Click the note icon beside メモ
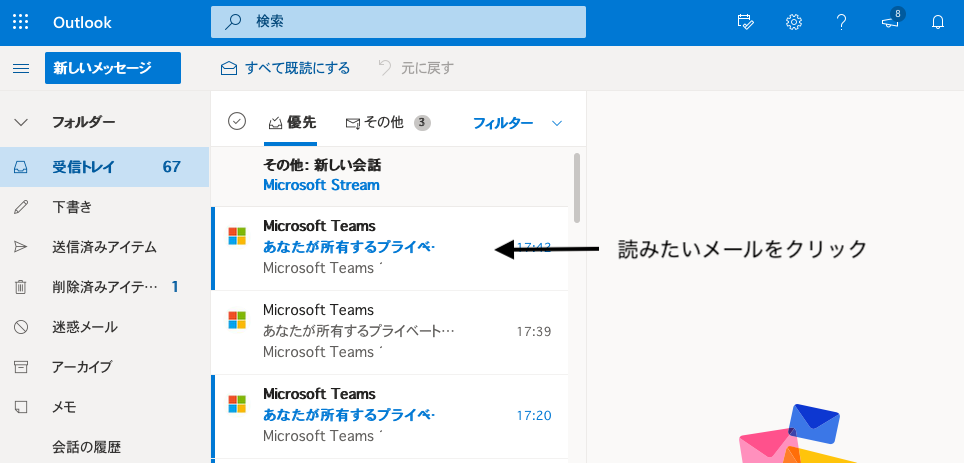This screenshot has height=463, width=964. click(21, 407)
